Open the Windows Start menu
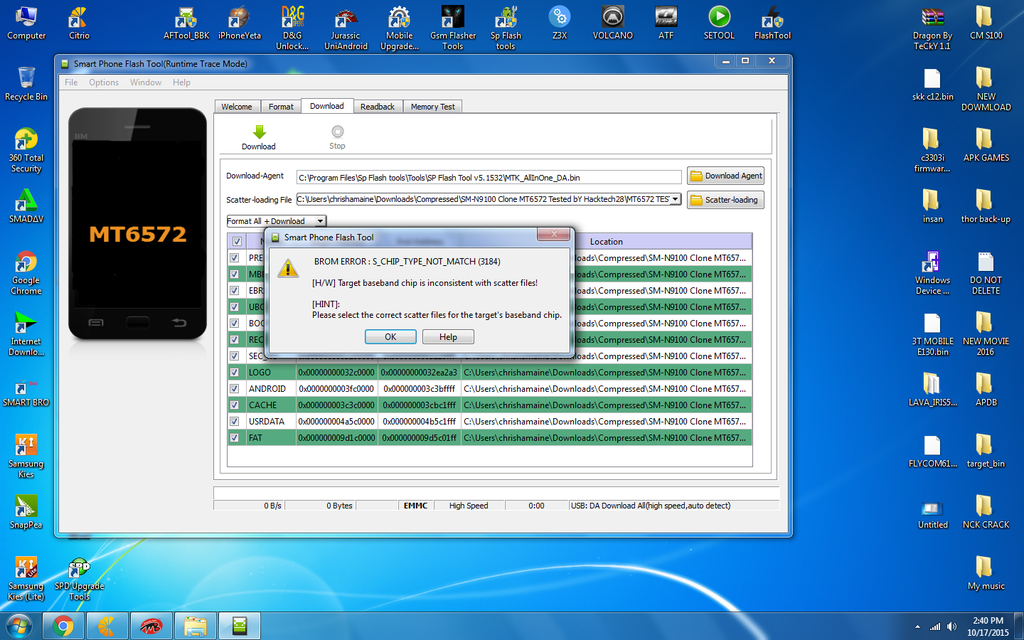Screen dimensions: 1024x640 tap(18, 626)
